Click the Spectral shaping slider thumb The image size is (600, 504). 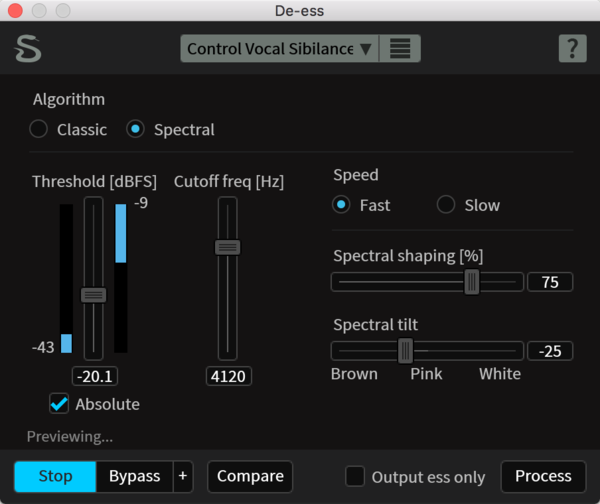472,283
